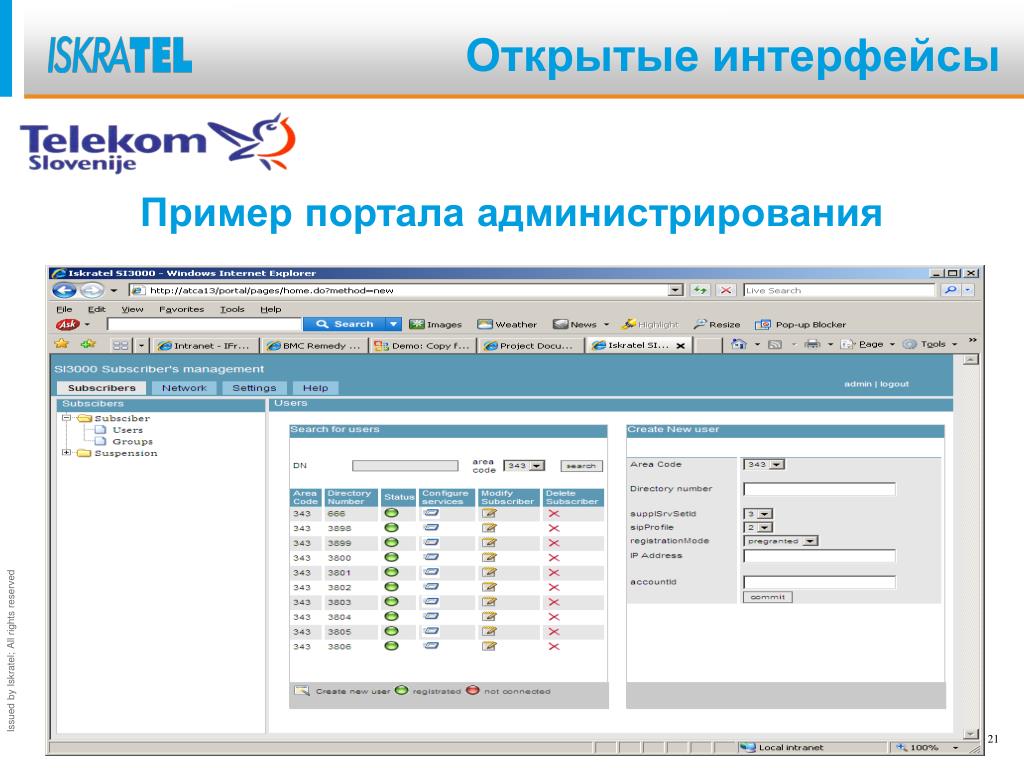Image resolution: width=1024 pixels, height=768 pixels.
Task: Open the Favorites star icon
Action: tap(62, 344)
